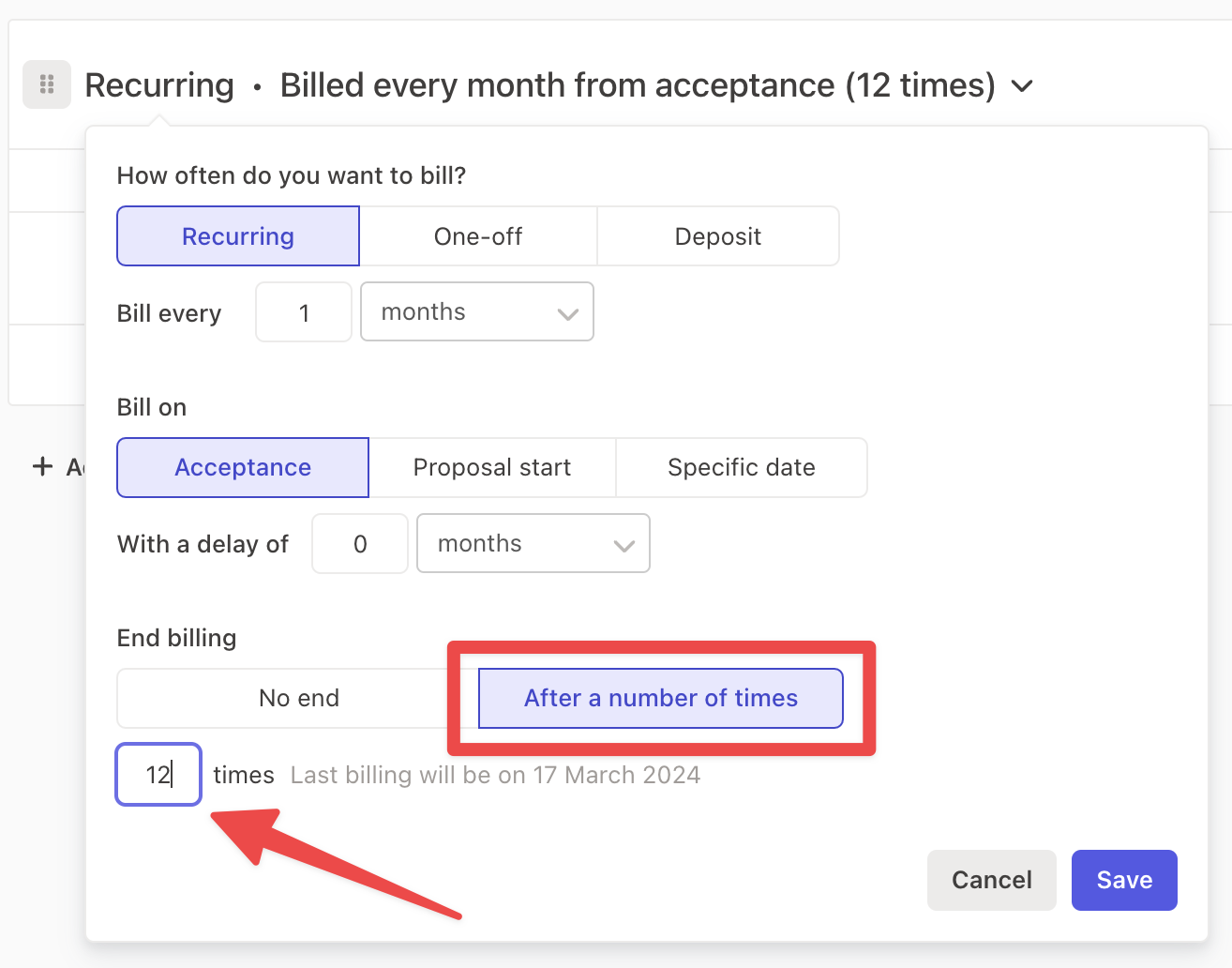Choose Proposal start for Bill on
This screenshot has width=1232, height=968.
click(x=492, y=467)
